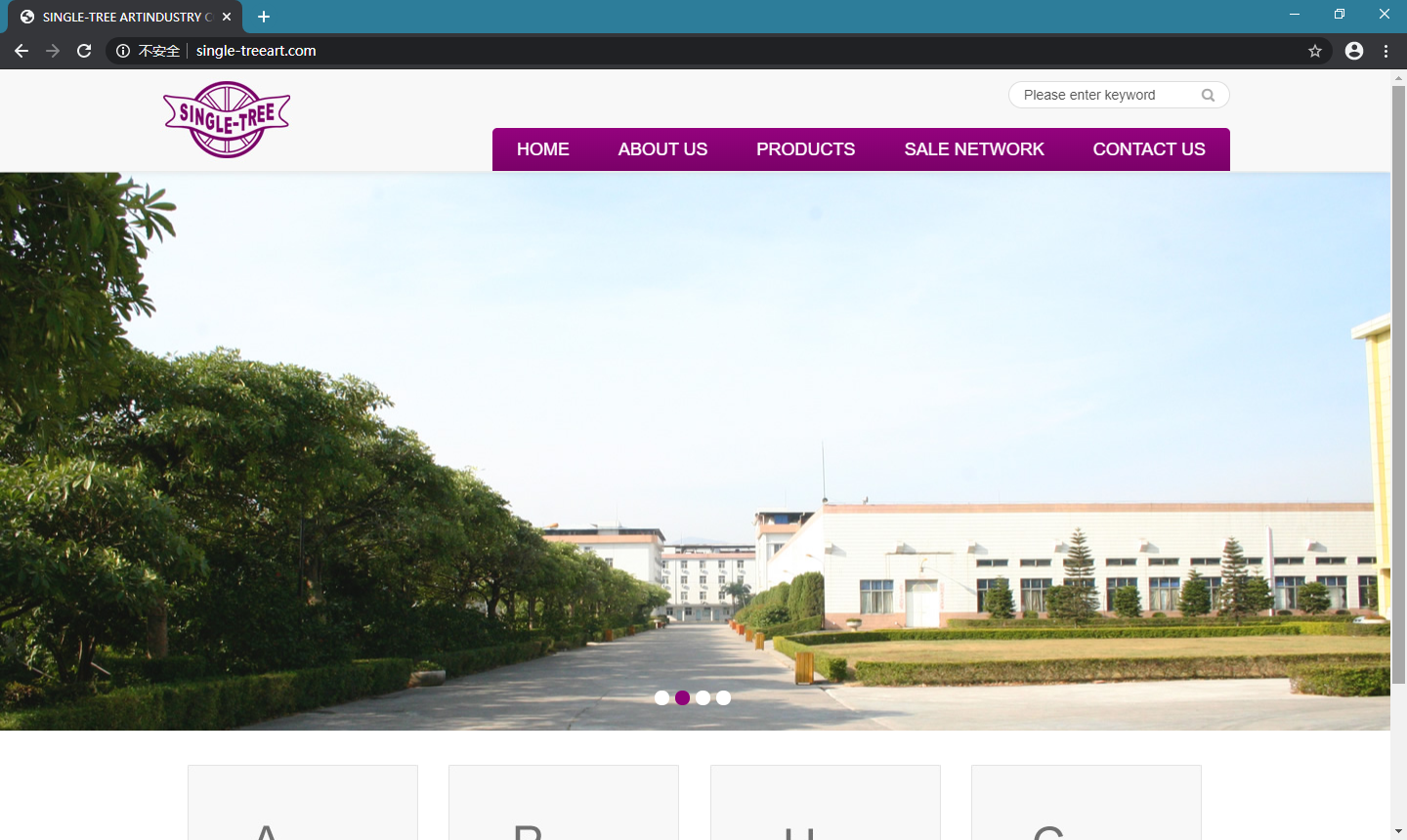The image size is (1407, 840).
Task: Reload the page with refresh icon
Action: (x=84, y=51)
